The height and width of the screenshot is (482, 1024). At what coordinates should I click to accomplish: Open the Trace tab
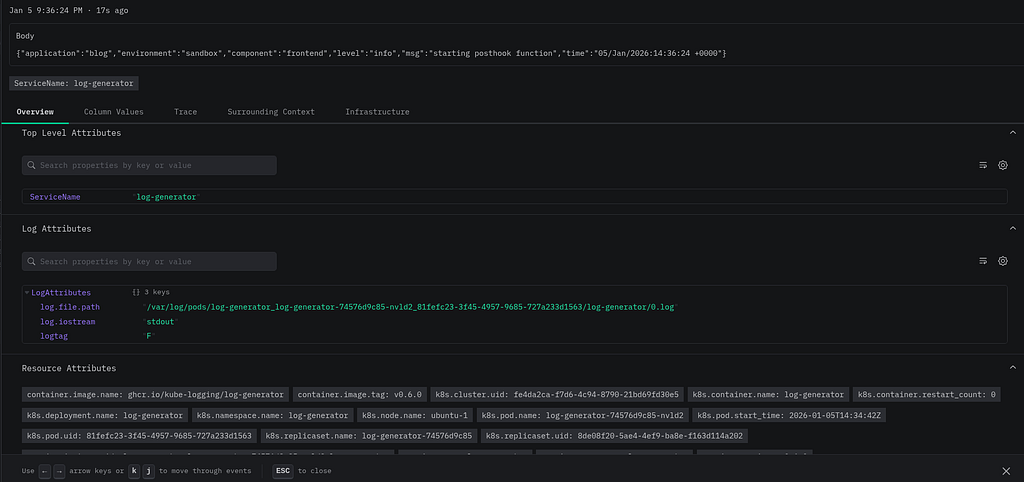click(x=185, y=112)
